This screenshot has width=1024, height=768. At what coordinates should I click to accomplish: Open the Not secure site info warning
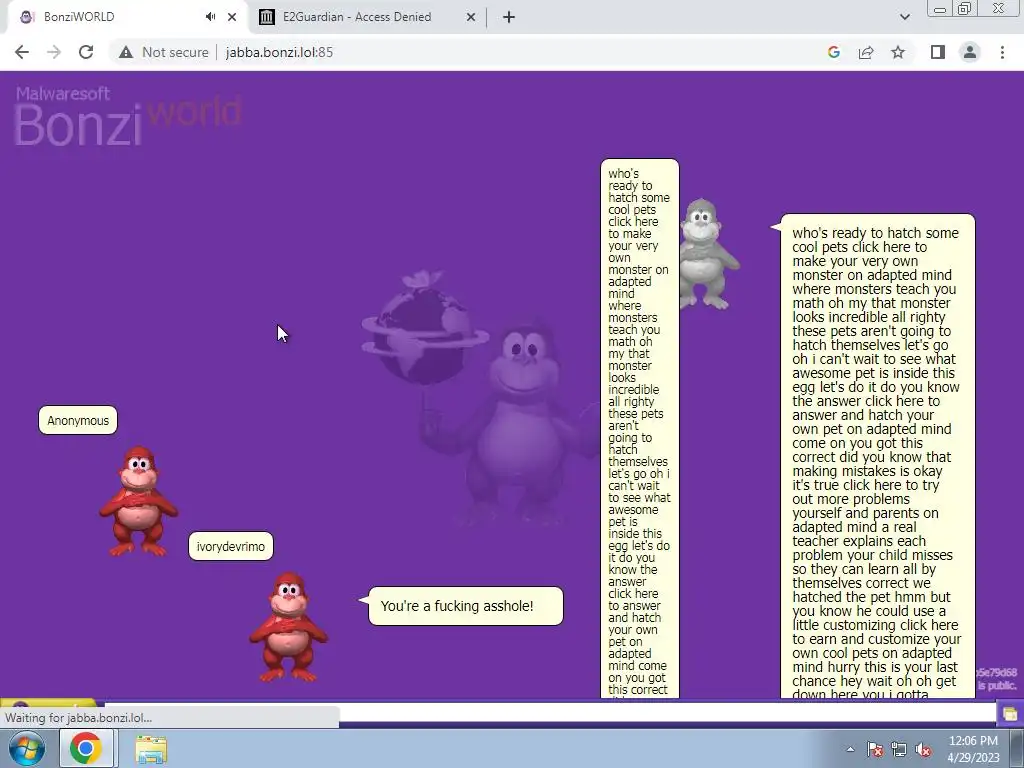(163, 52)
